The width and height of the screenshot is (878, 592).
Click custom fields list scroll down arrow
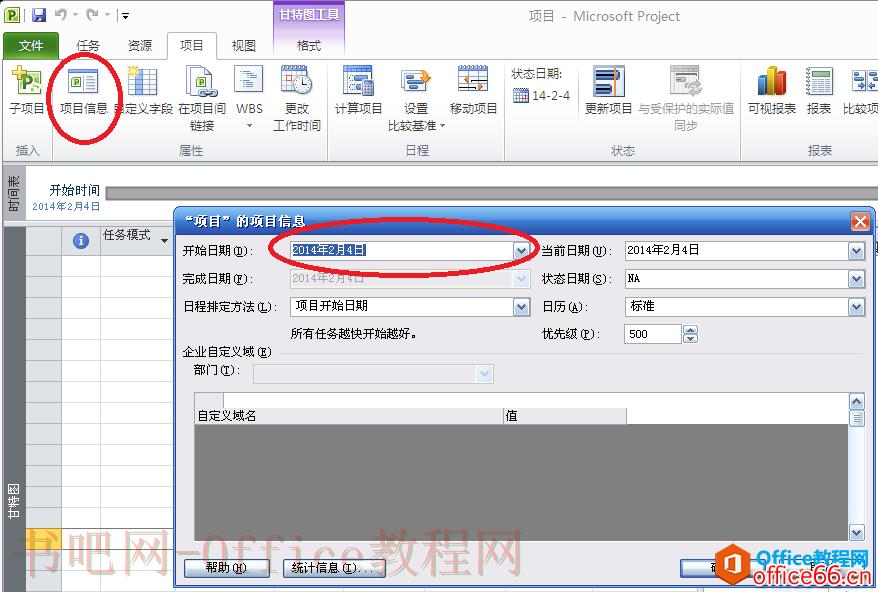pos(856,533)
